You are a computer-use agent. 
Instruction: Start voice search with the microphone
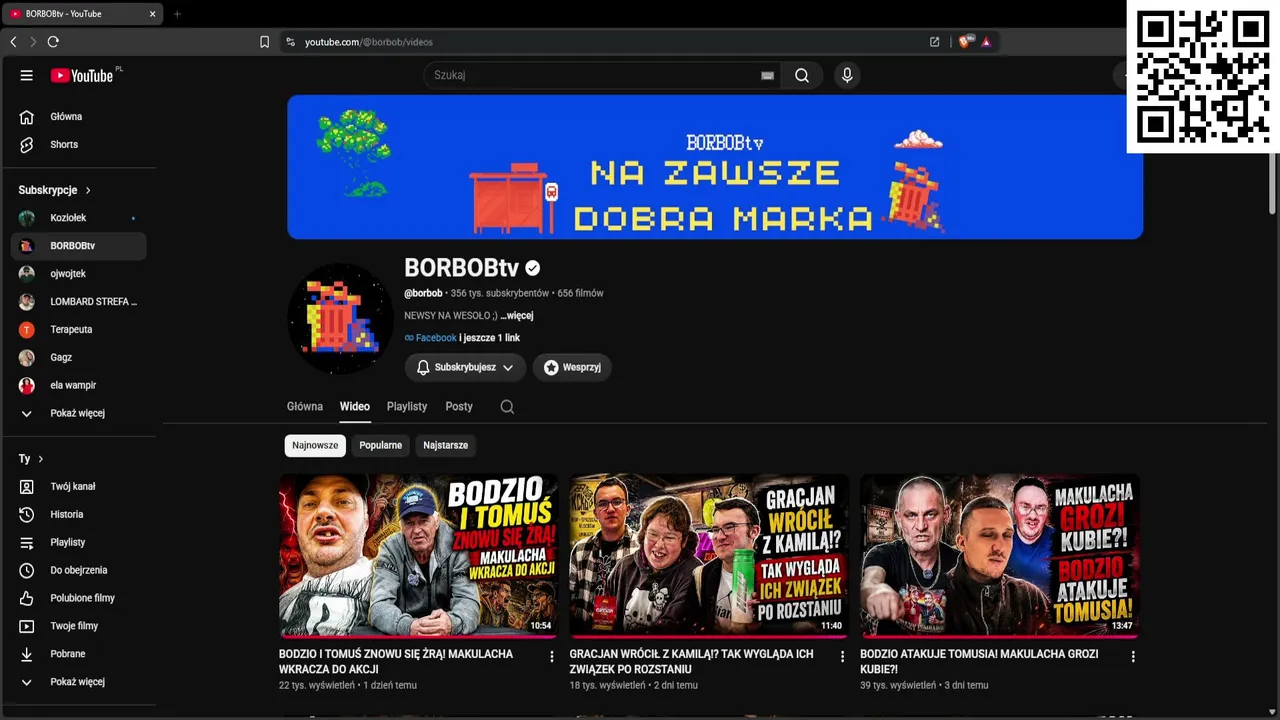point(847,75)
